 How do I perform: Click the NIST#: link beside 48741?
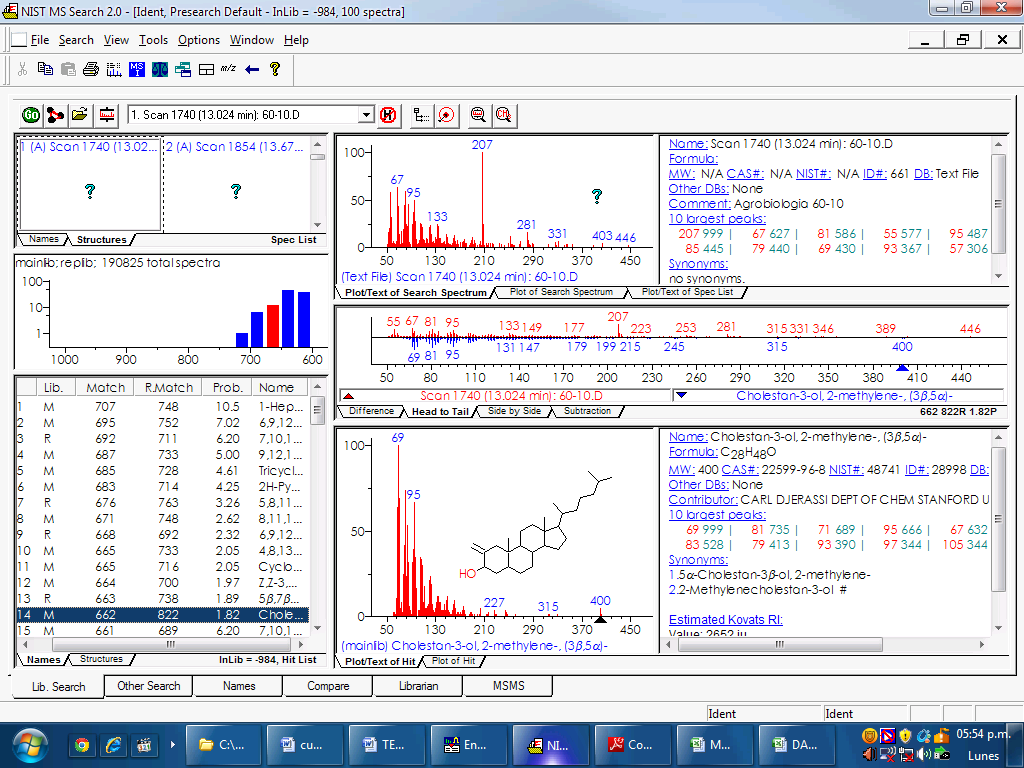click(847, 470)
